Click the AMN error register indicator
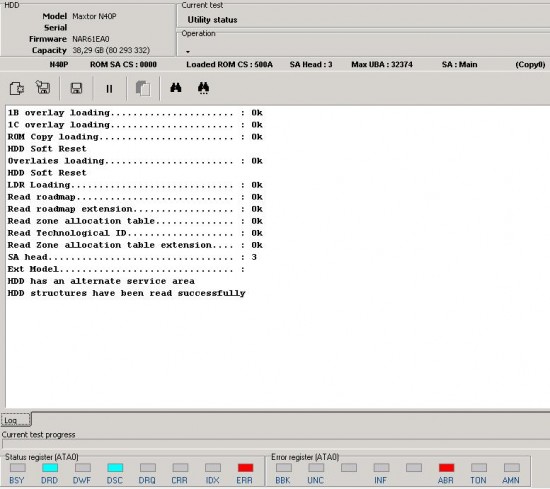The height and width of the screenshot is (489, 550). click(511, 468)
